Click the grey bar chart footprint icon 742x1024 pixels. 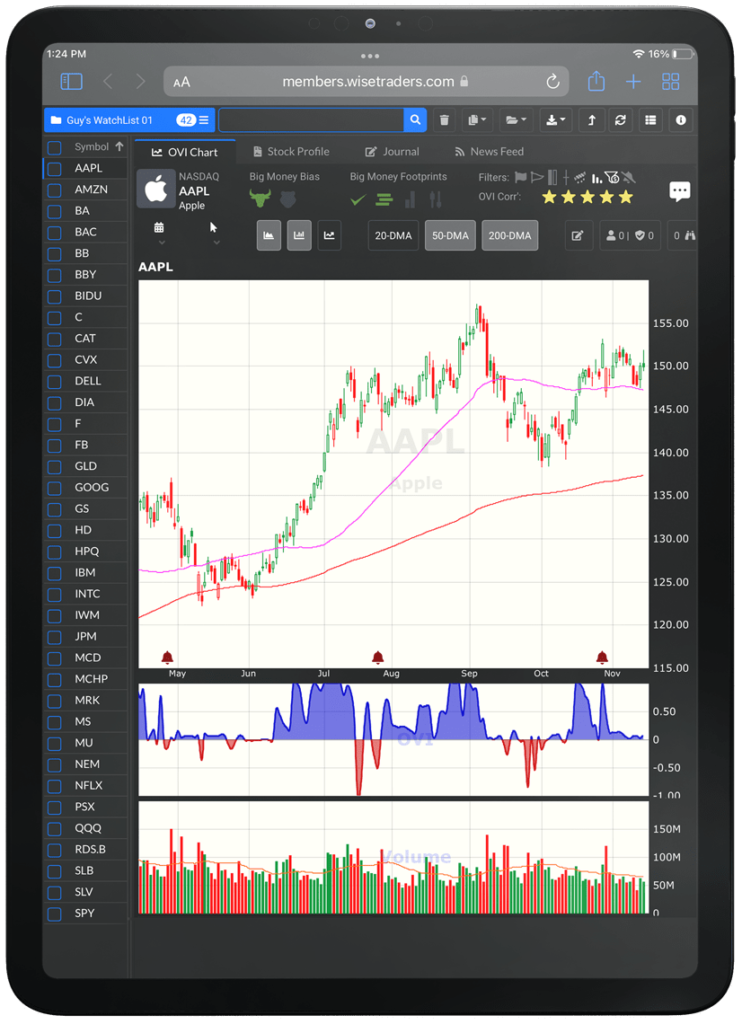click(x=410, y=200)
